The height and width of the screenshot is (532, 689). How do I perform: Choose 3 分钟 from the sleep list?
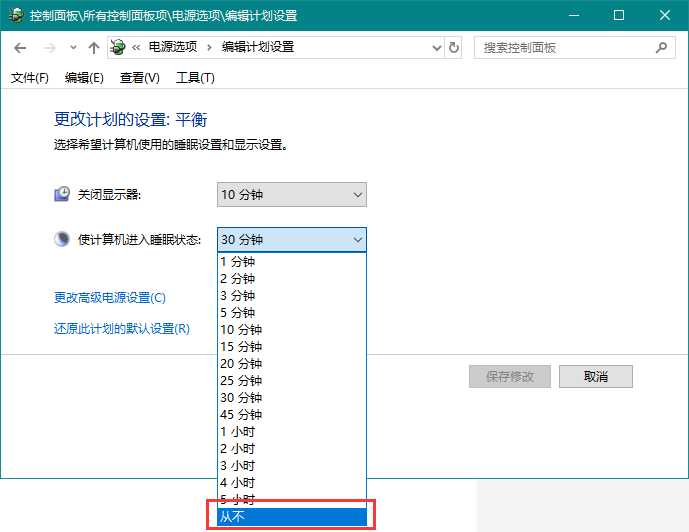(292, 296)
